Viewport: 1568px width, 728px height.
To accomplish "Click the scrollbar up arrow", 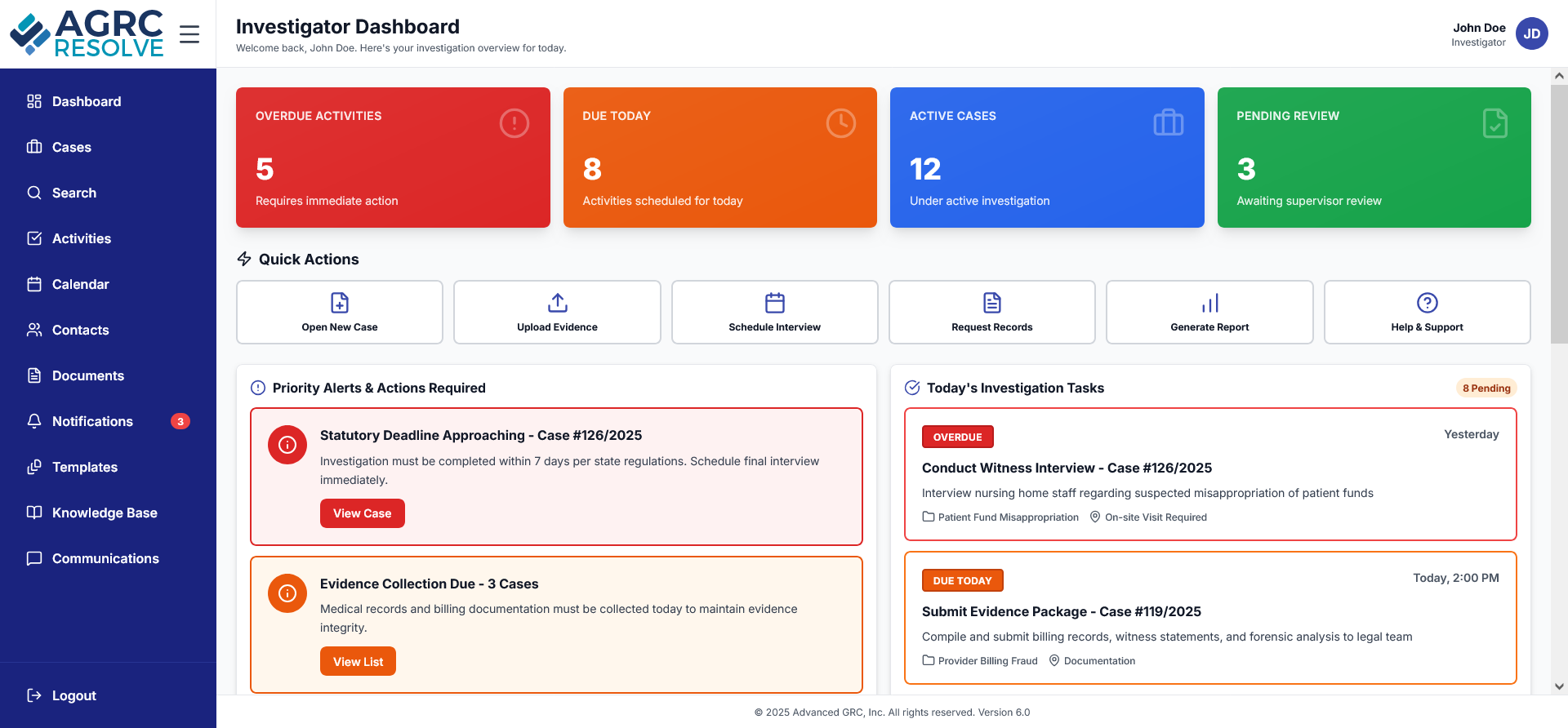I will tap(1559, 76).
